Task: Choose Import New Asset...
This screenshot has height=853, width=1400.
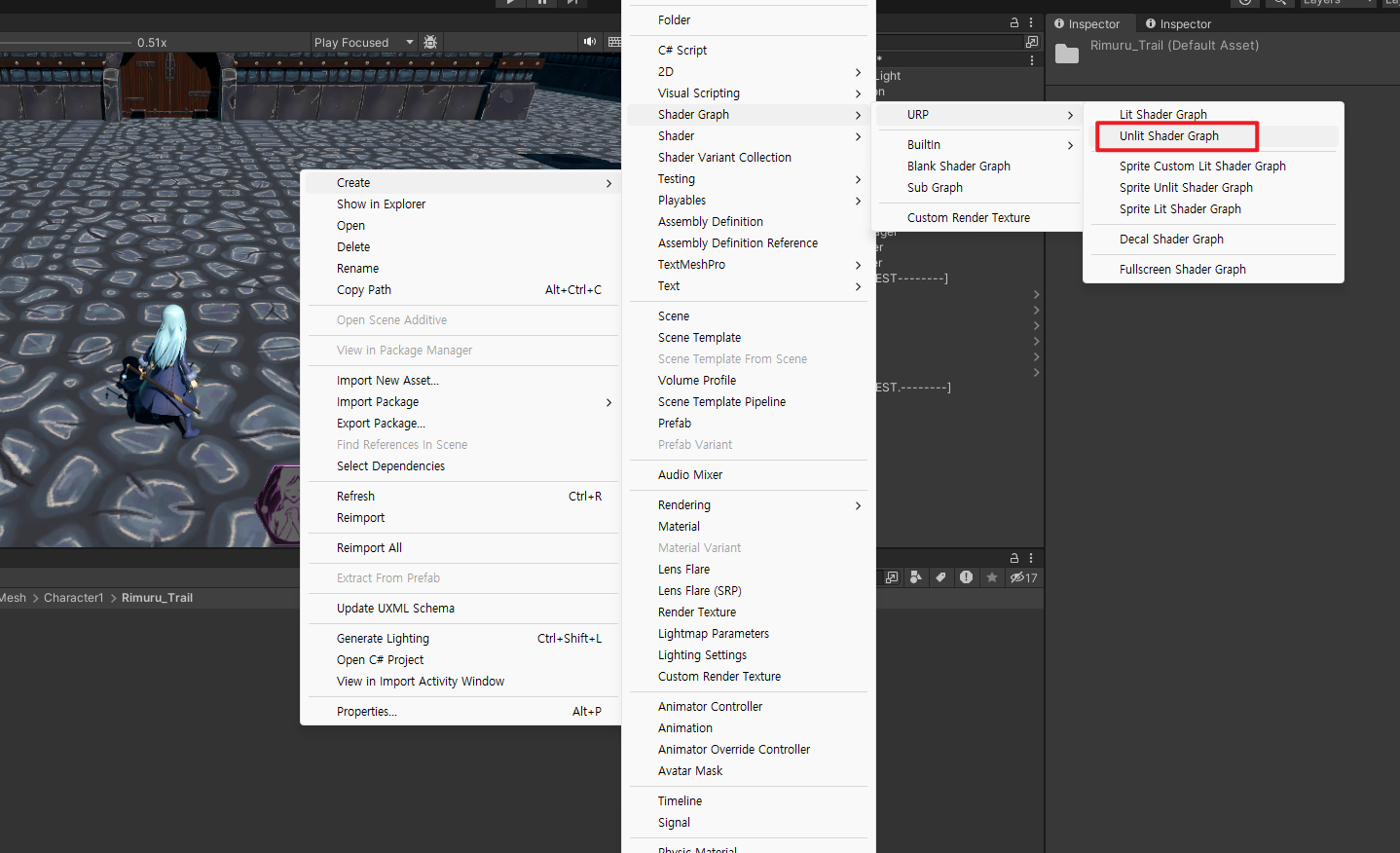Action: tap(462, 380)
